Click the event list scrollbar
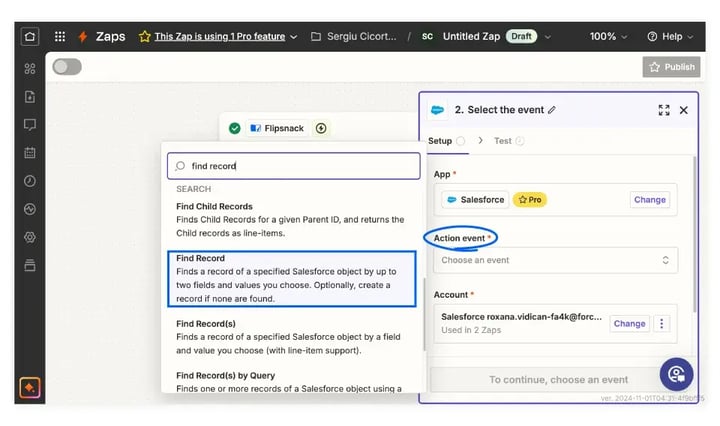Image resolution: width=720 pixels, height=426 pixels. tap(424, 314)
